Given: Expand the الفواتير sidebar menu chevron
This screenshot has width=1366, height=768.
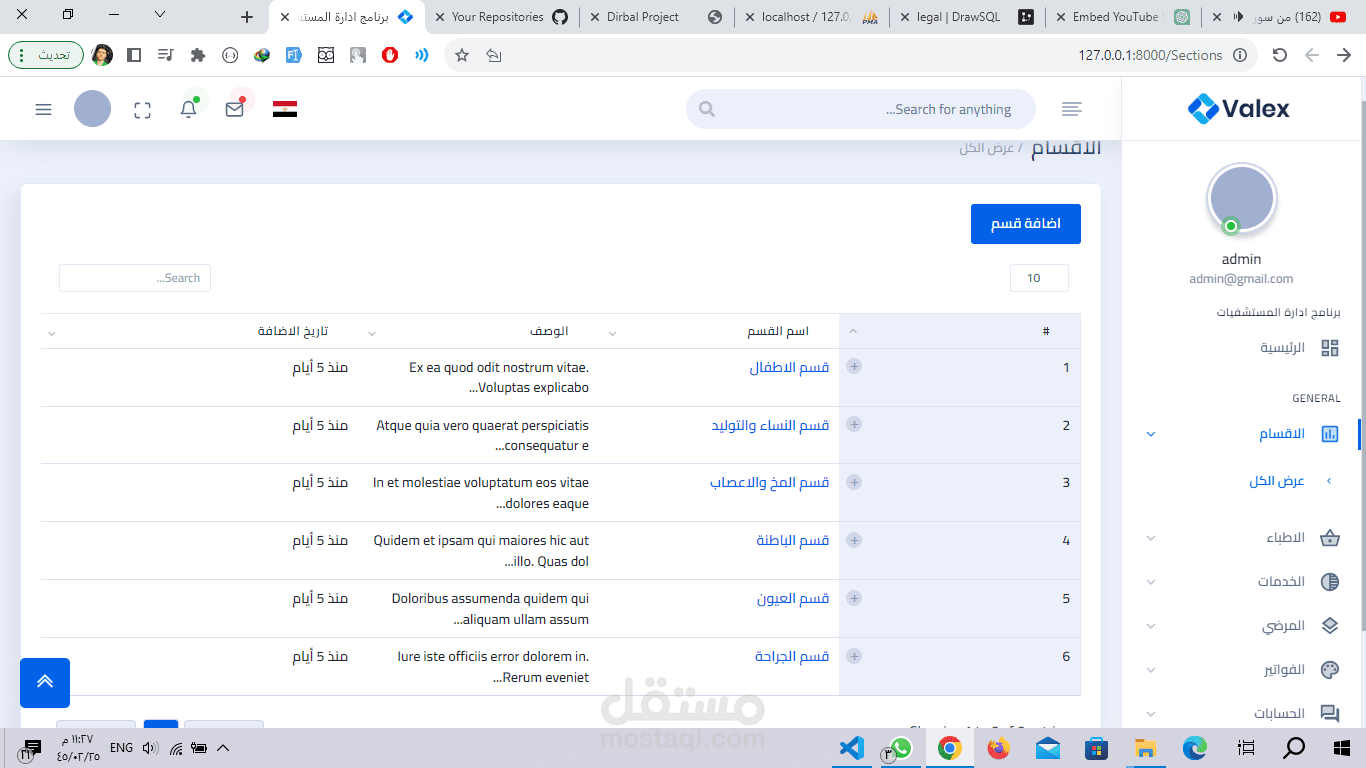Looking at the screenshot, I should pos(1151,670).
